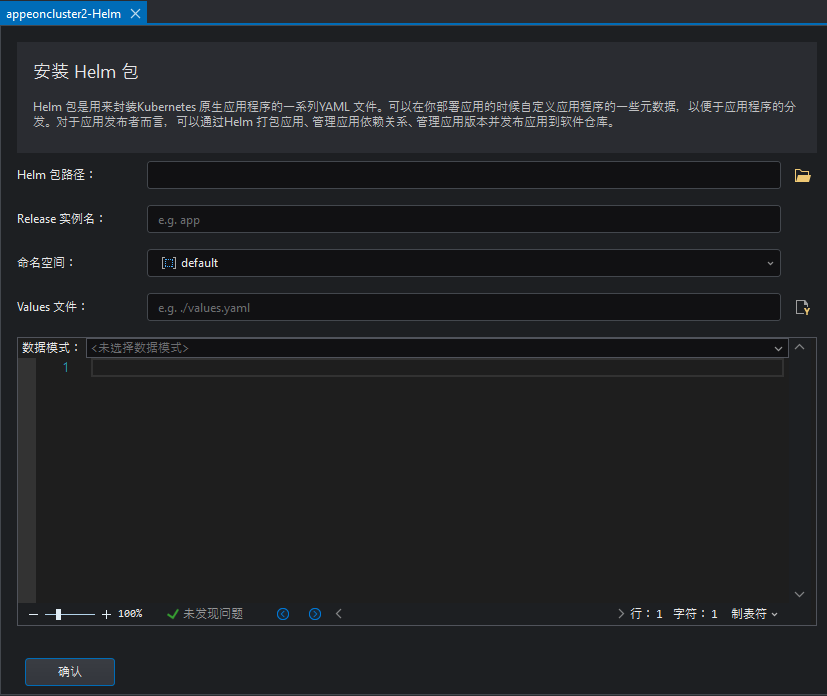
Task: Open the 100% zoom level box
Action: point(130,614)
